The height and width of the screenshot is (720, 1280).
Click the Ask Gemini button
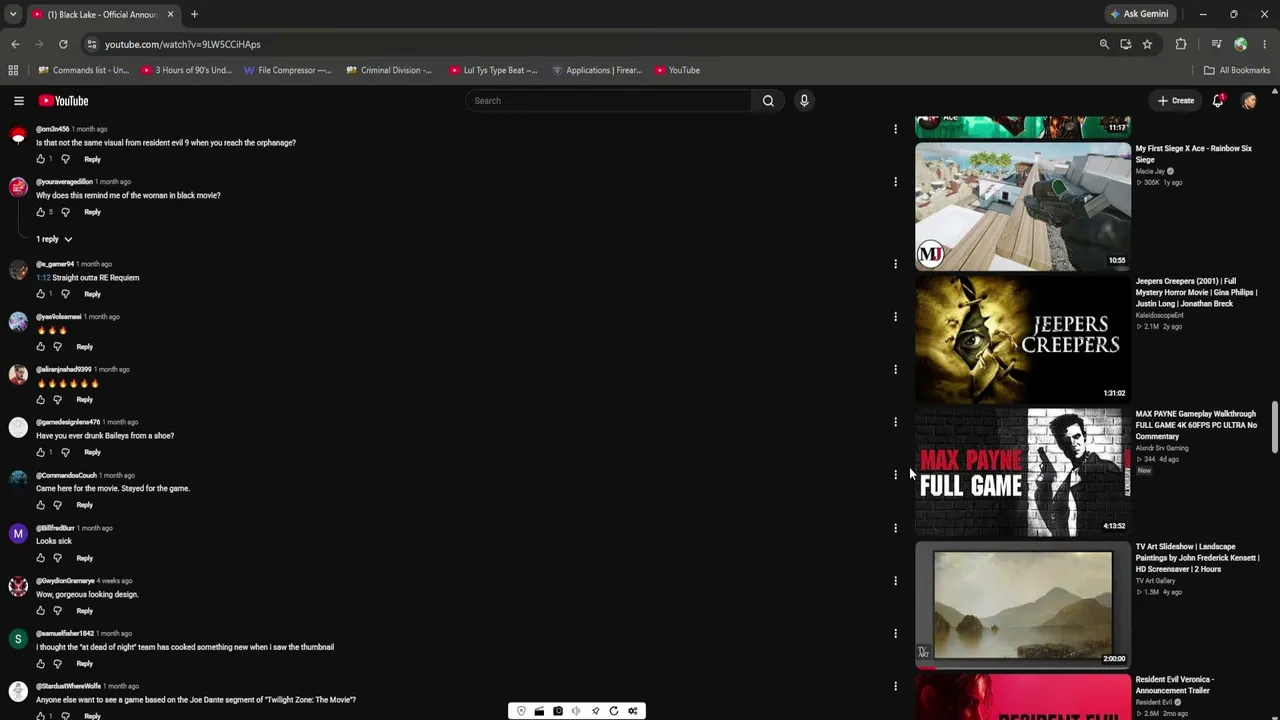tap(1139, 14)
